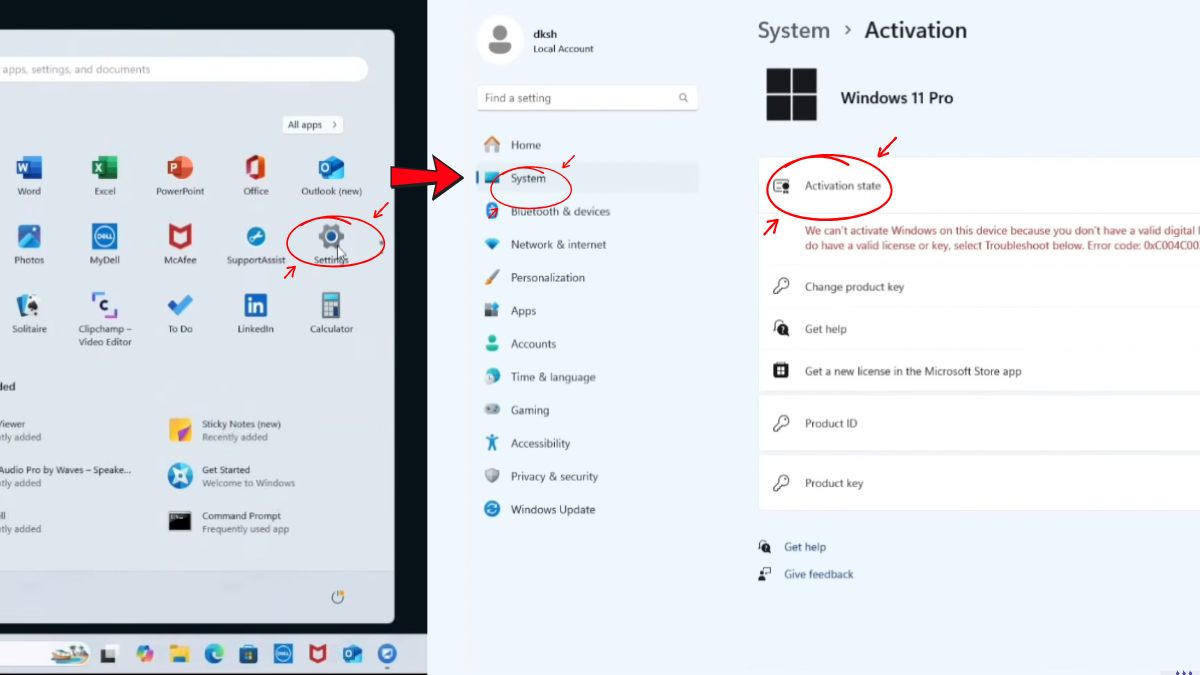This screenshot has width=1200, height=675.
Task: Open Accessibility settings category
Action: (587, 443)
